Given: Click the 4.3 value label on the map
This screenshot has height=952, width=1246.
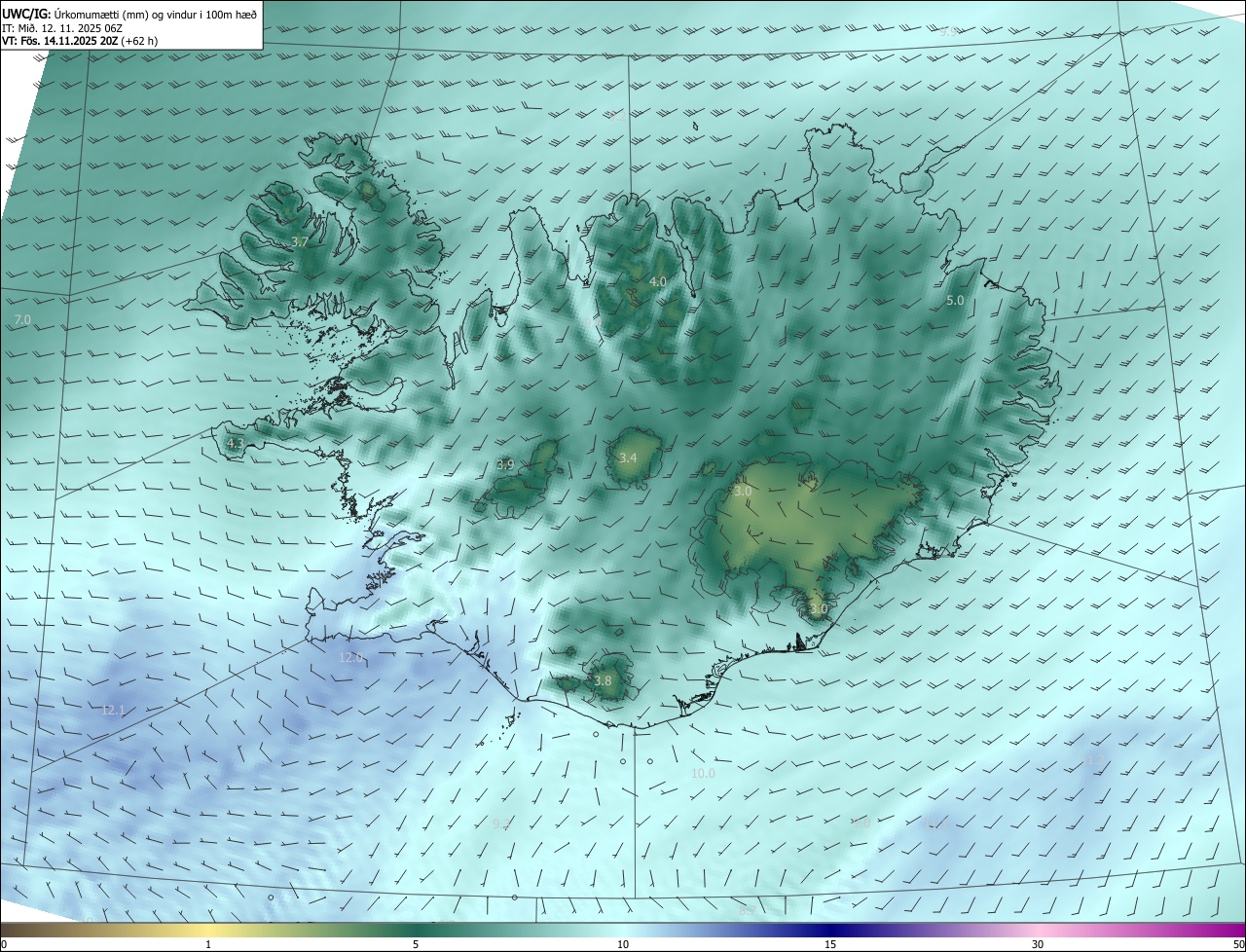Looking at the screenshot, I should pyautogui.click(x=236, y=443).
